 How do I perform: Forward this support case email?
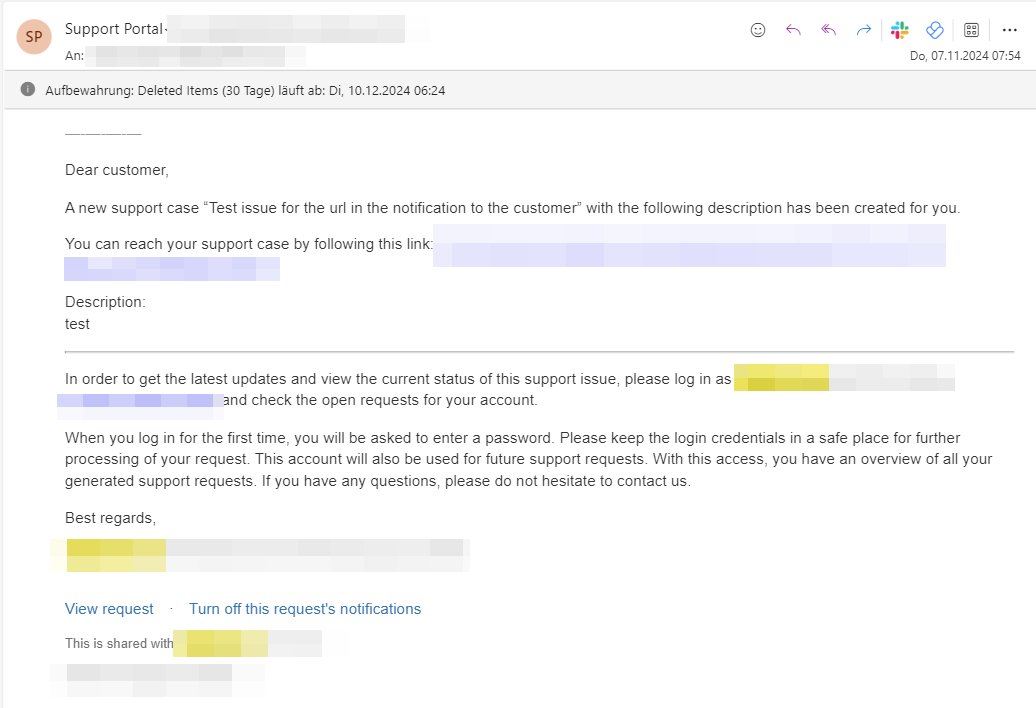click(864, 30)
